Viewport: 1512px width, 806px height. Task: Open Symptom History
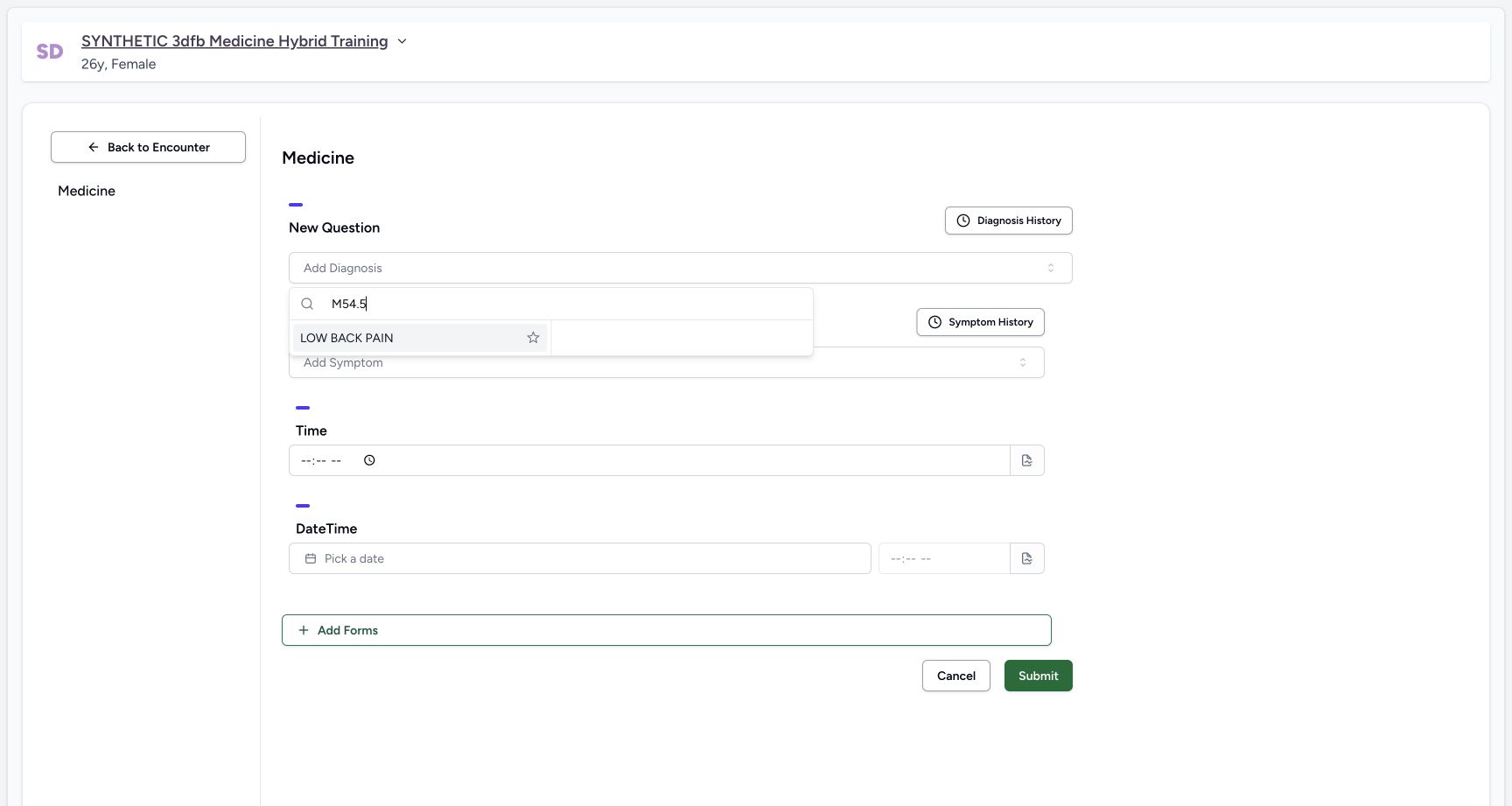pyautogui.click(x=980, y=322)
